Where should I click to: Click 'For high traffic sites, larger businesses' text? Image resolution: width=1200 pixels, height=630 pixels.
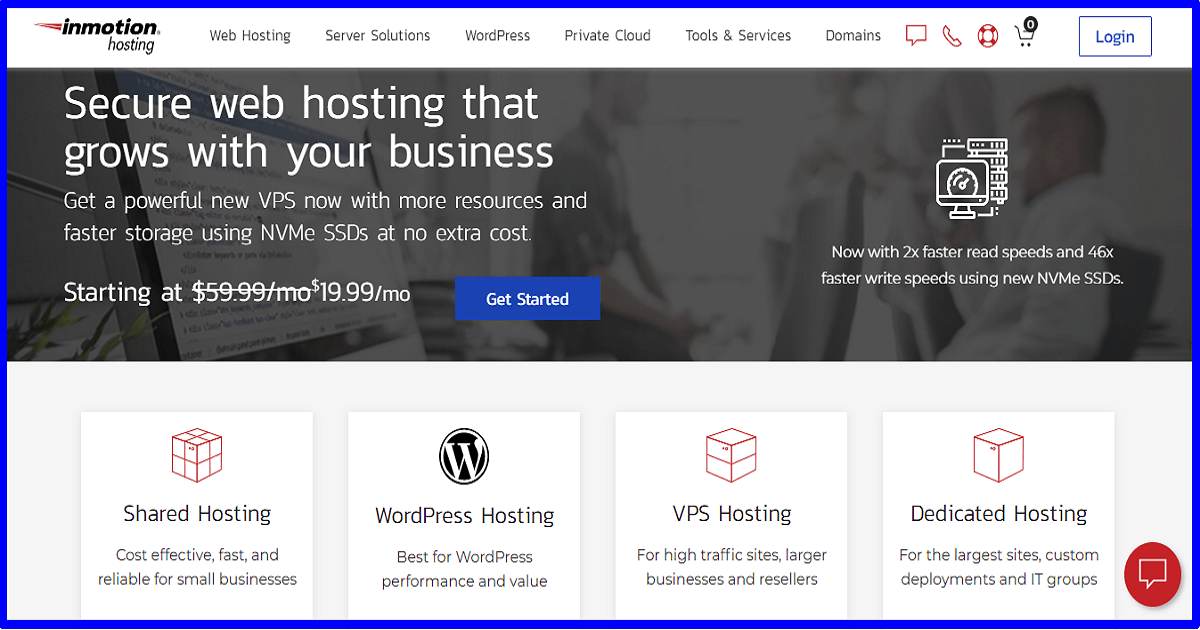click(732, 567)
